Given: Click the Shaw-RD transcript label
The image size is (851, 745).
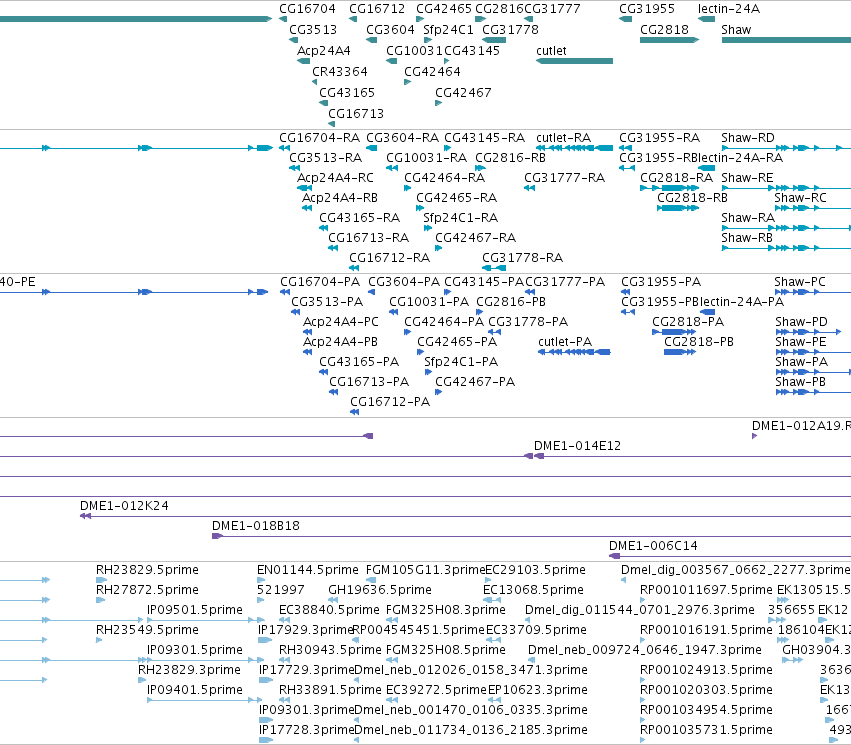Looking at the screenshot, I should tap(748, 138).
